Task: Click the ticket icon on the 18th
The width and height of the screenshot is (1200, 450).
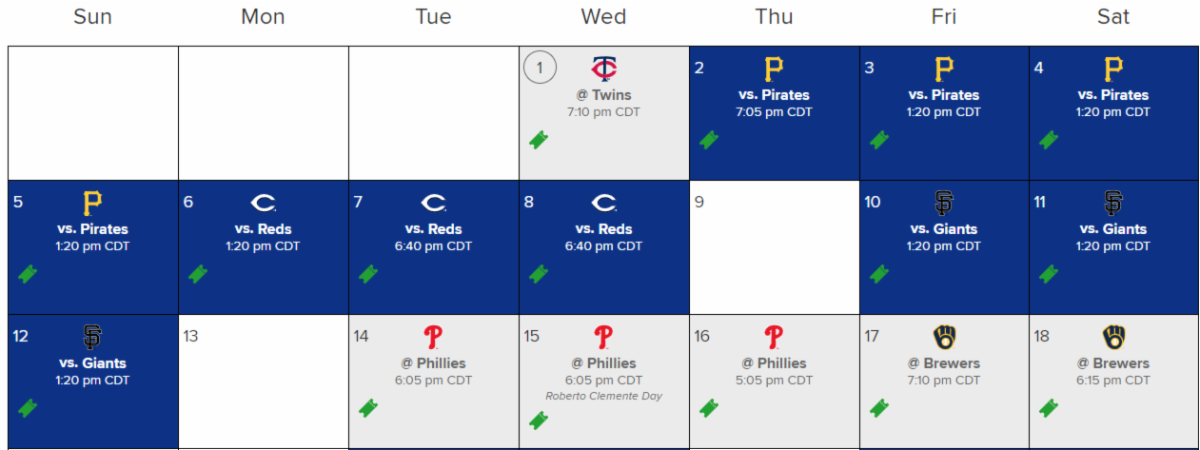Action: 1049,408
